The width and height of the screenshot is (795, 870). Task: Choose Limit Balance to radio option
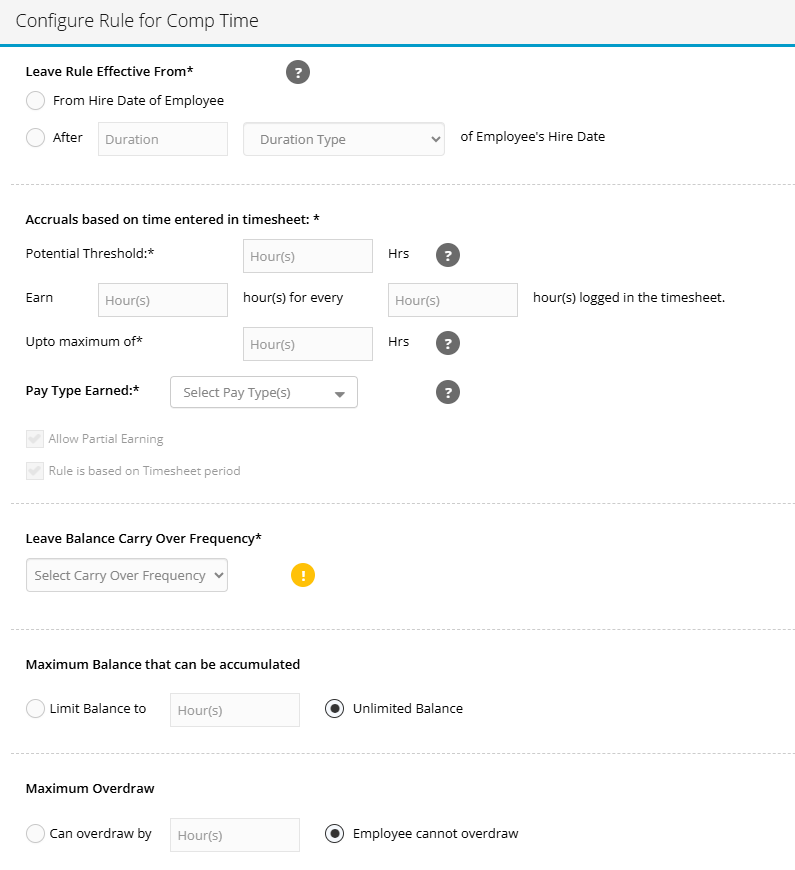36,709
